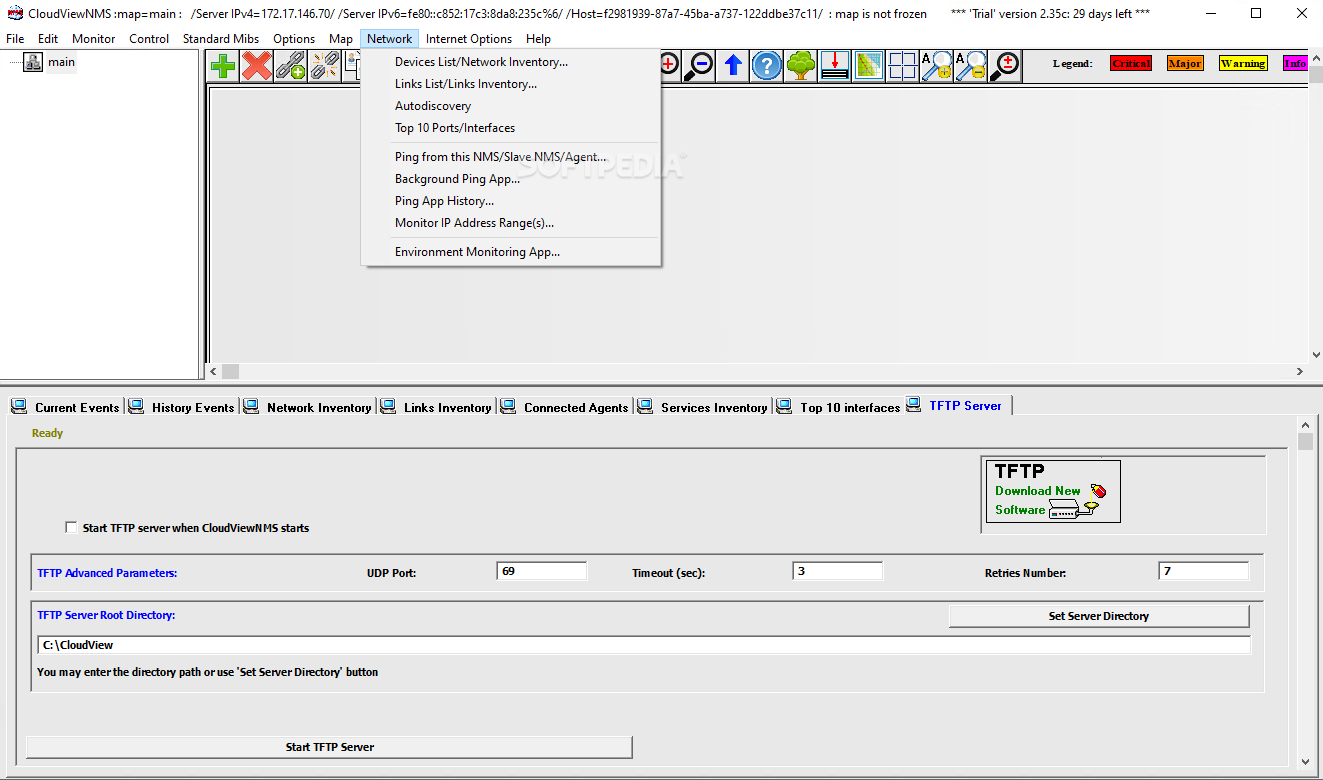Open the Control menu
Viewport: 1323px width, 780px height.
coord(149,39)
